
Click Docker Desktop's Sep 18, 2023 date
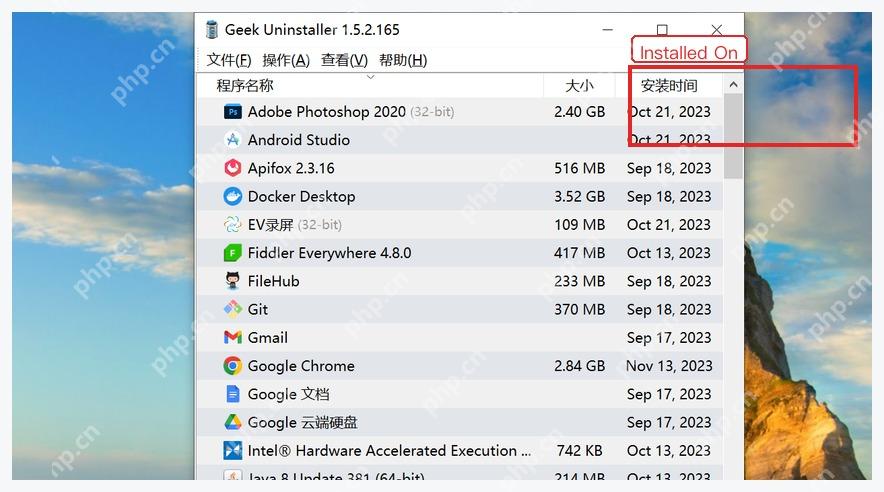pos(669,196)
